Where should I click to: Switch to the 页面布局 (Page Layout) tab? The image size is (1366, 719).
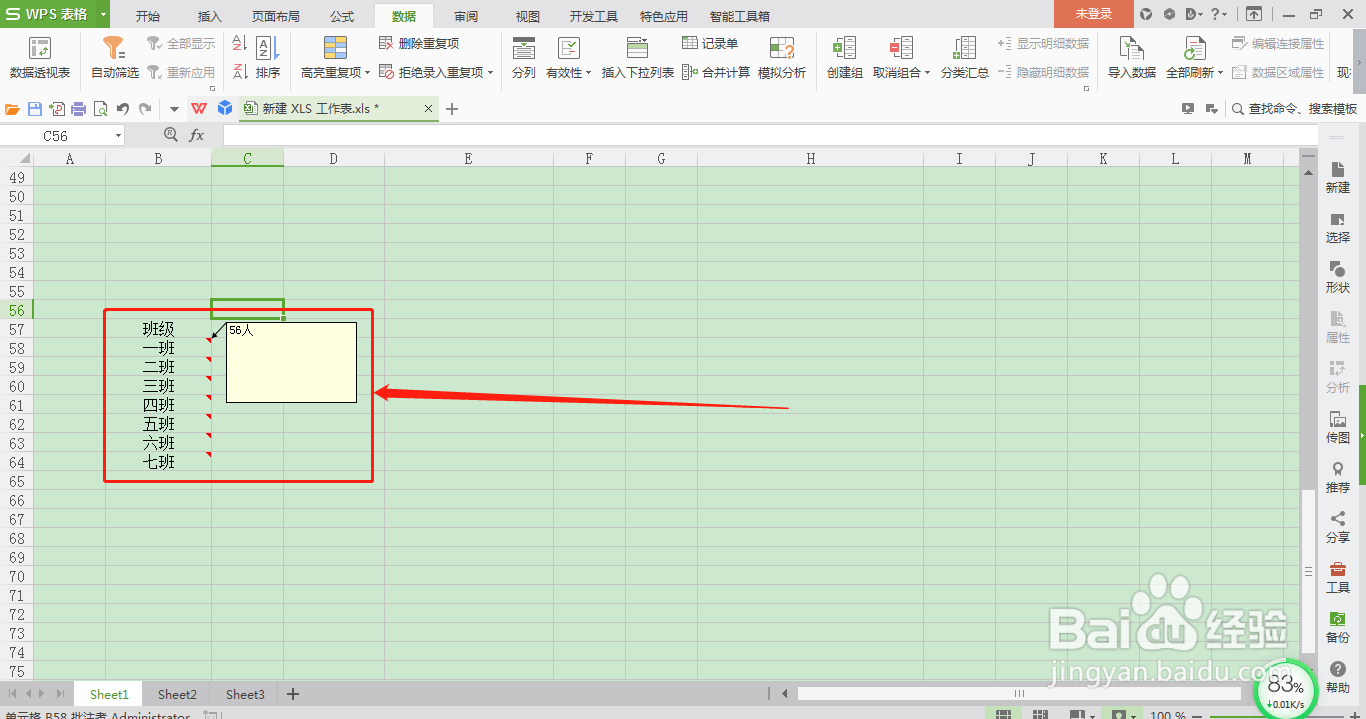tap(275, 16)
